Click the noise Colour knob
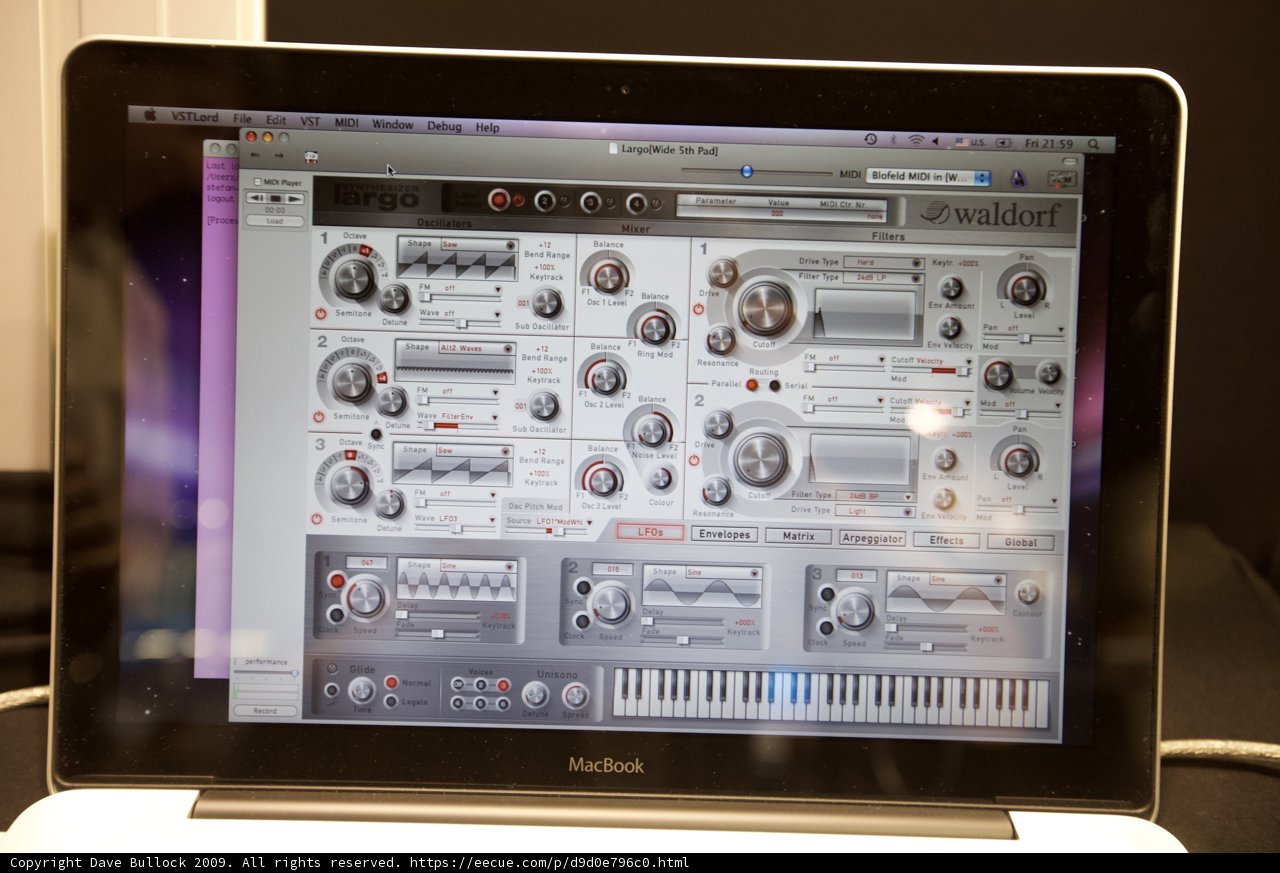This screenshot has width=1280, height=873. [x=660, y=478]
